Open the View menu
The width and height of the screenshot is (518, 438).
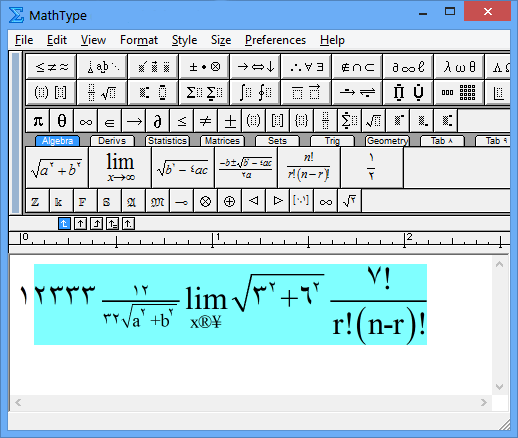(93, 40)
